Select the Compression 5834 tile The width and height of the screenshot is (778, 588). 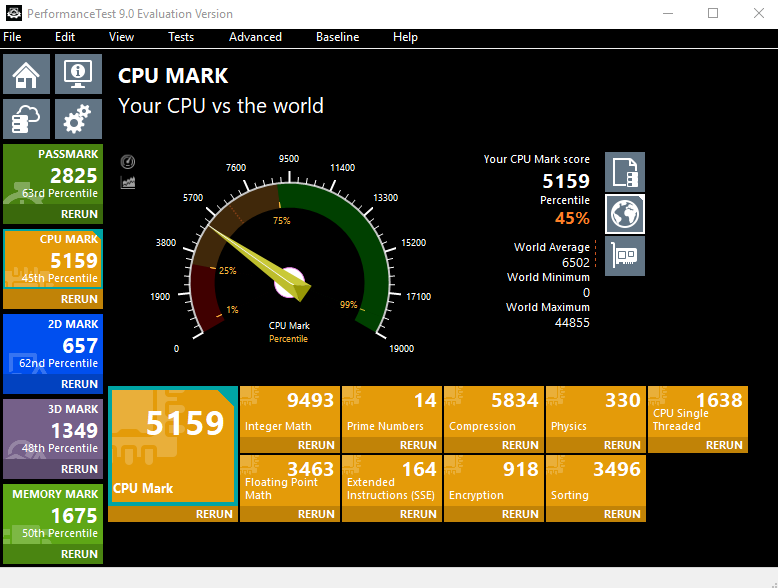coord(494,412)
